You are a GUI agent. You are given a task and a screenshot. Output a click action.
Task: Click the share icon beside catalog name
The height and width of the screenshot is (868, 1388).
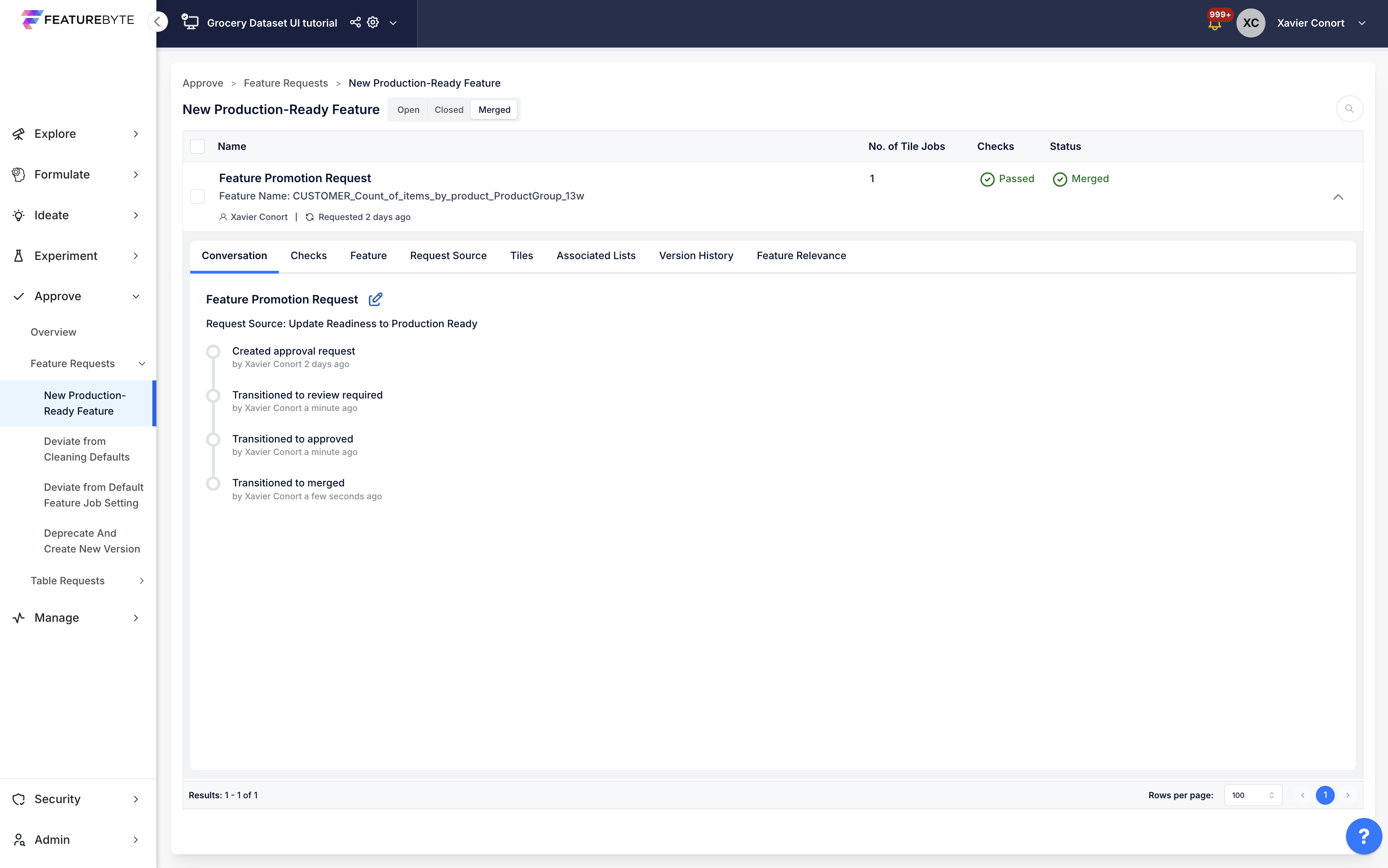click(355, 23)
